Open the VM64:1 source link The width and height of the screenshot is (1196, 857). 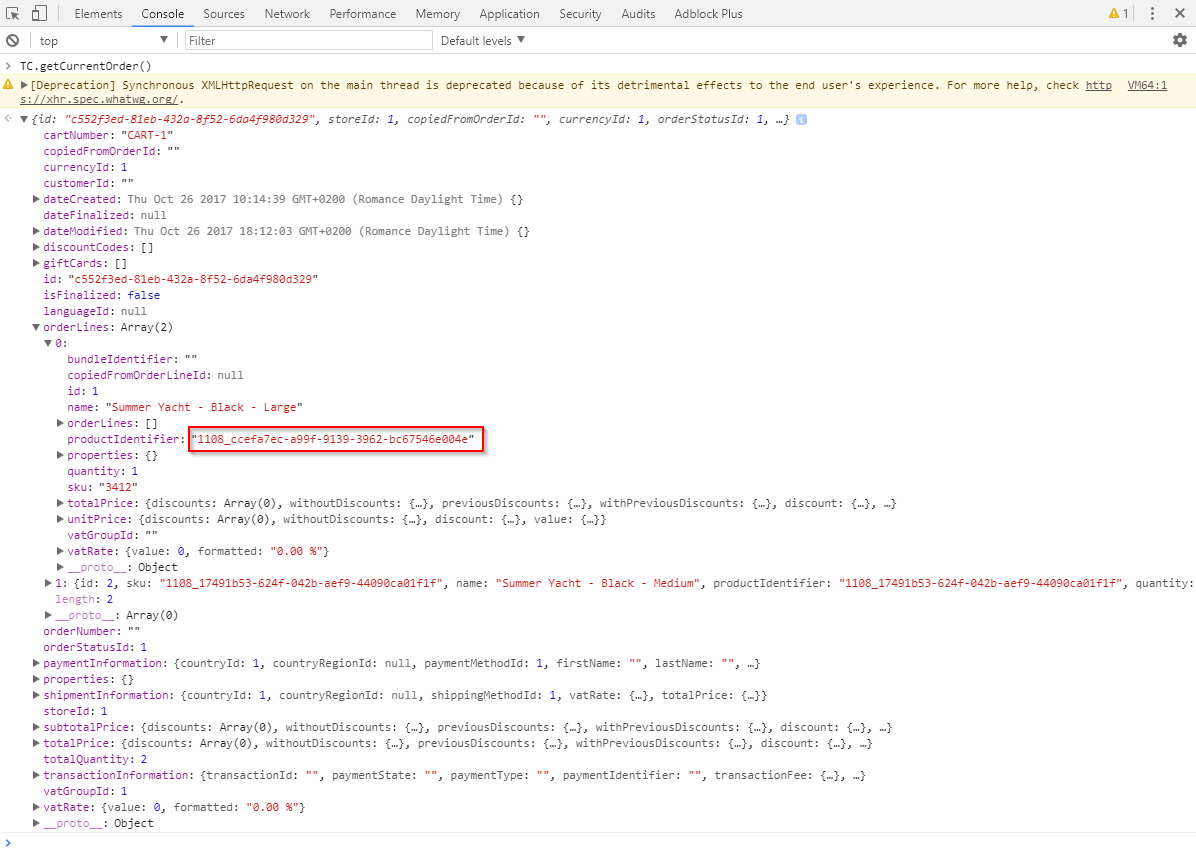[1146, 85]
